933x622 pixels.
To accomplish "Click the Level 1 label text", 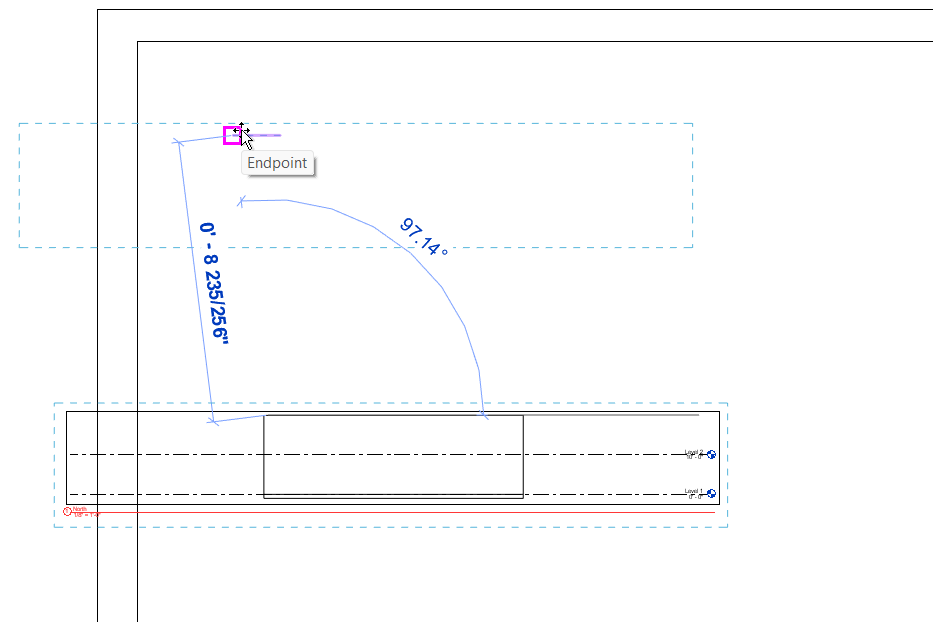I will click(693, 491).
